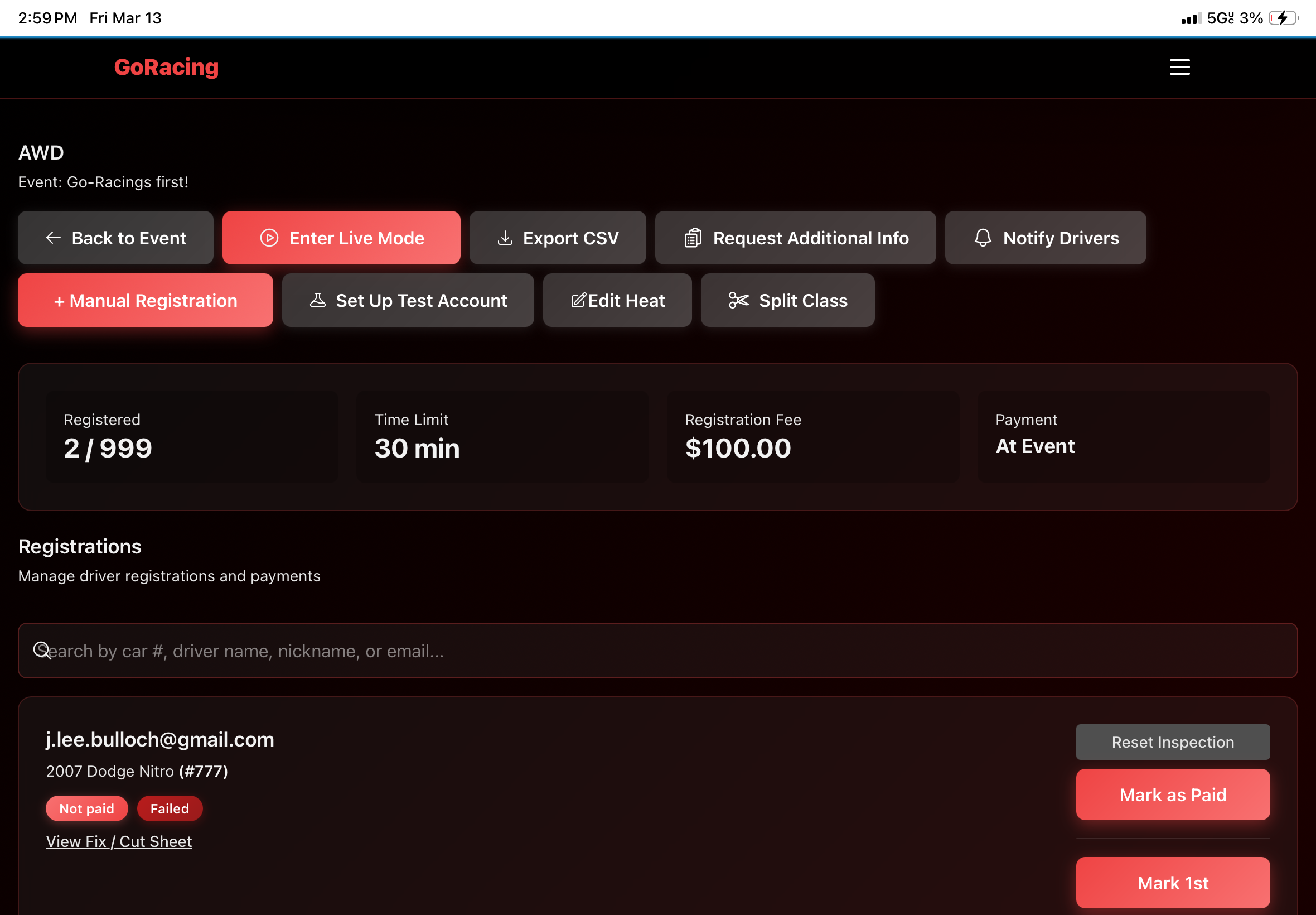The width and height of the screenshot is (1316, 915).
Task: Click the GoRacing logo
Action: (x=166, y=67)
